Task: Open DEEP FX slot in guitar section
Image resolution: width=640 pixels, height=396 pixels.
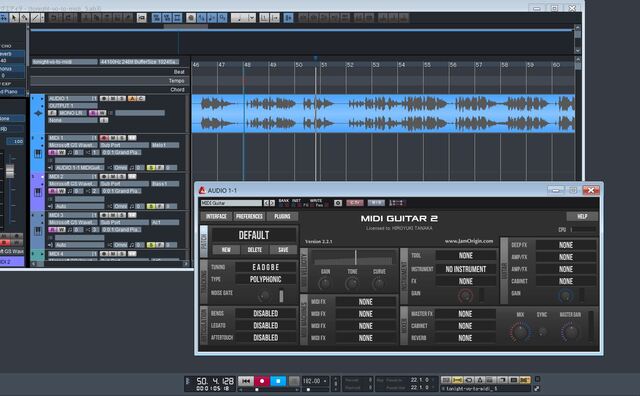Action: click(x=566, y=245)
